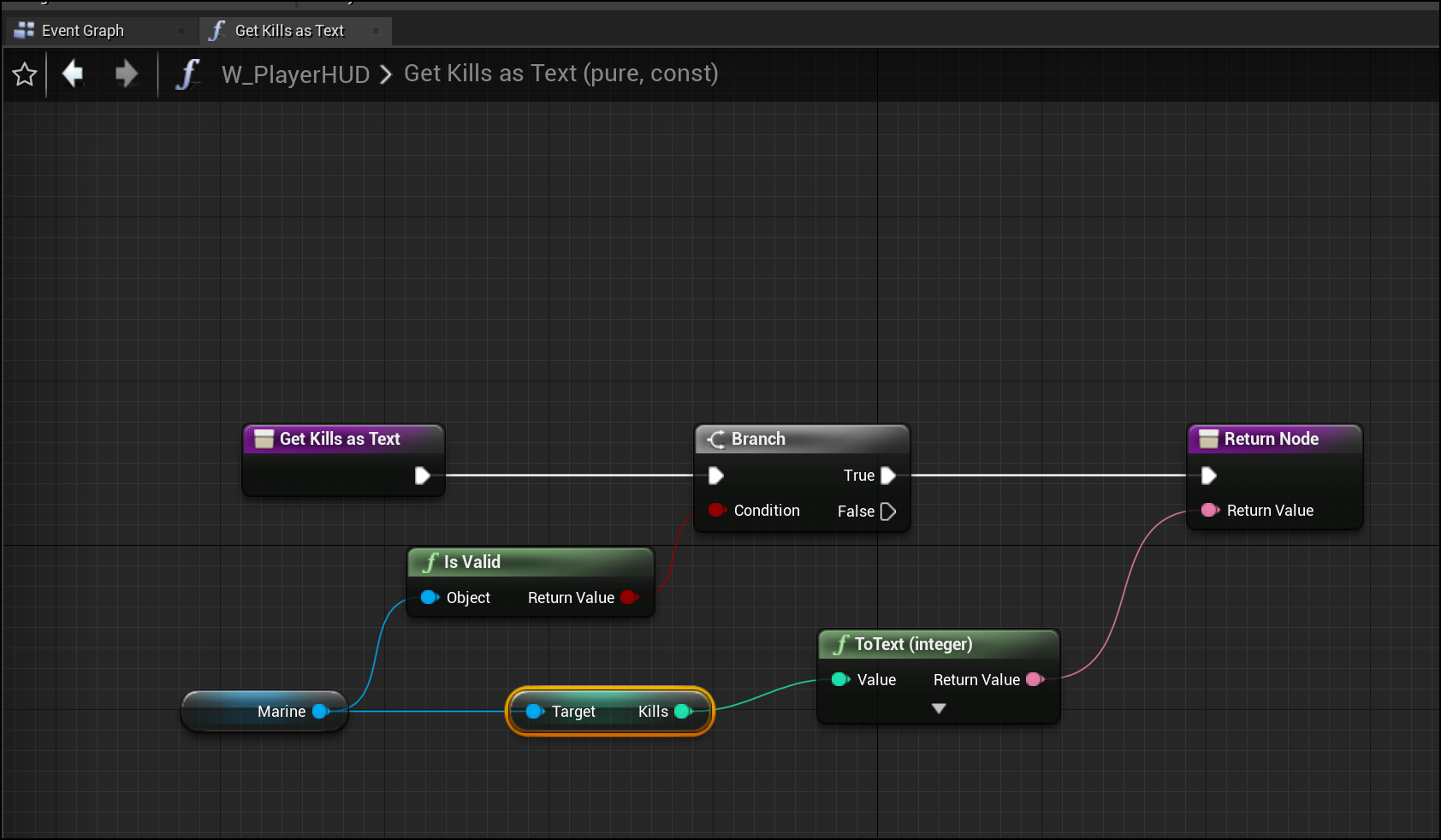The width and height of the screenshot is (1441, 840).
Task: Click the entry node execution output pin
Action: click(x=422, y=476)
